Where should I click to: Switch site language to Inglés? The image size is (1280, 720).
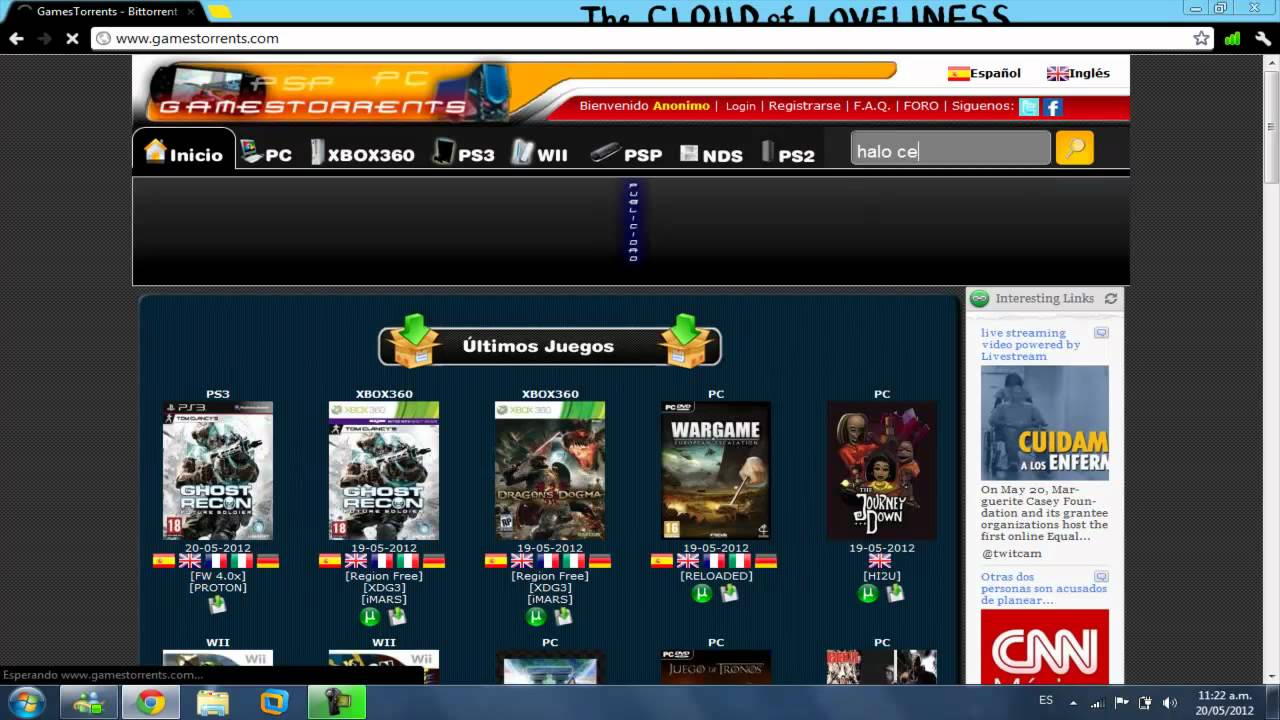(x=1089, y=73)
